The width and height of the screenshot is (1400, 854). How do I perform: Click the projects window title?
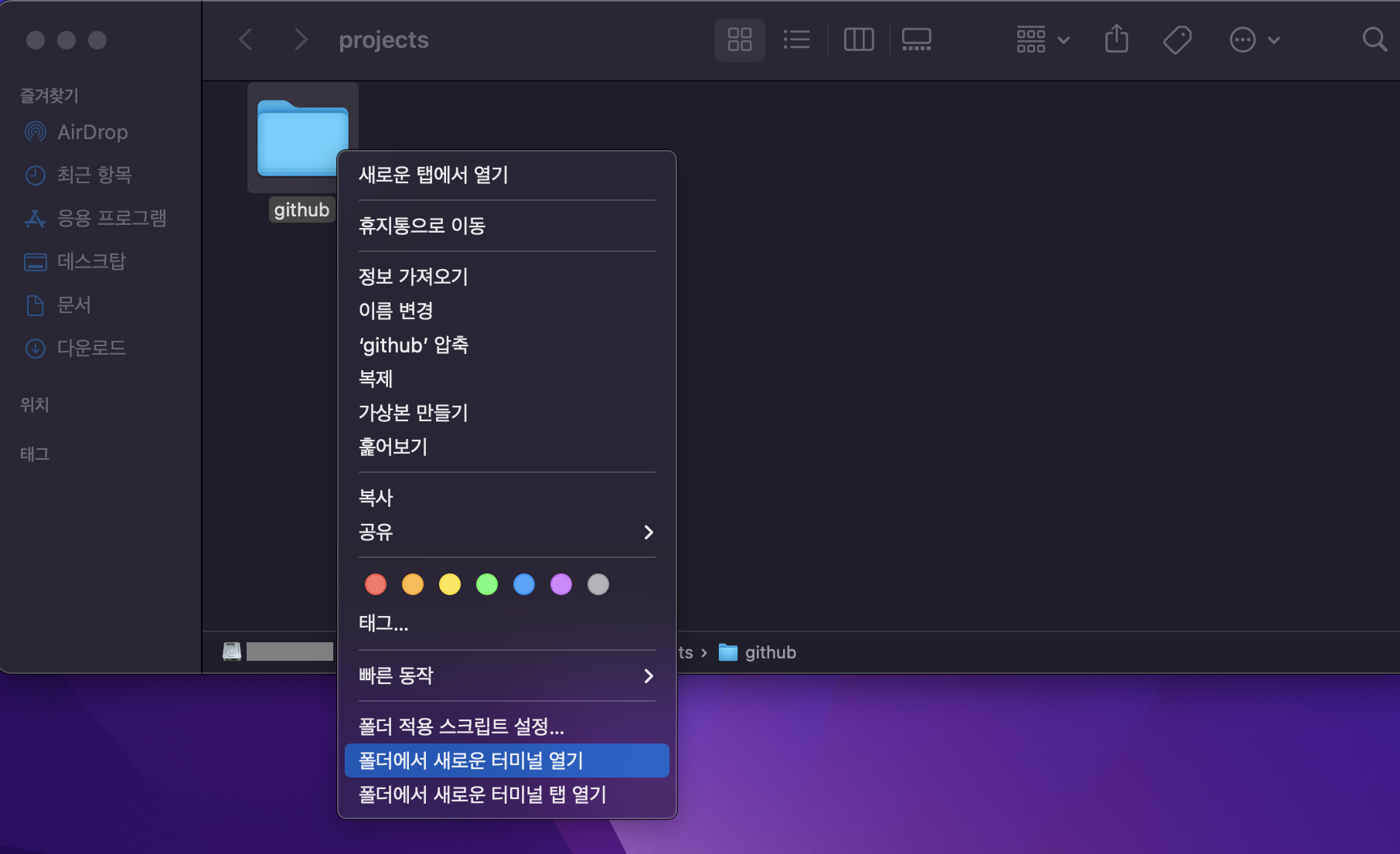point(383,39)
